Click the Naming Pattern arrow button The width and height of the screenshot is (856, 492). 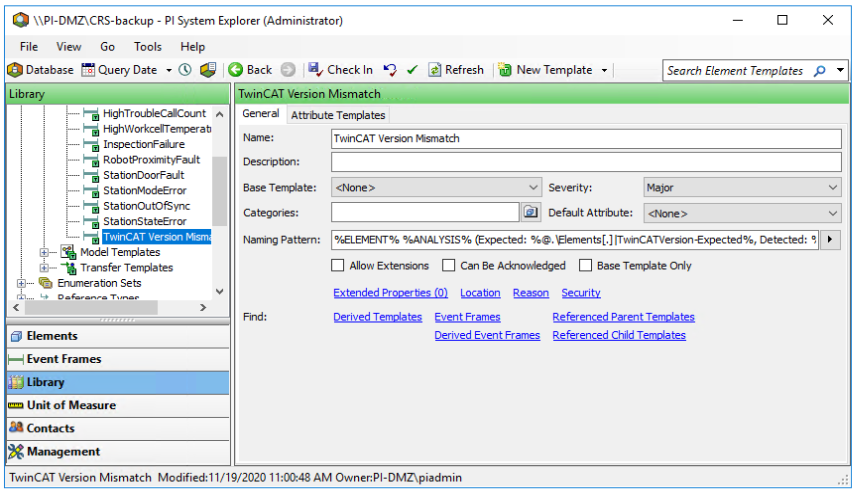pyautogui.click(x=830, y=239)
